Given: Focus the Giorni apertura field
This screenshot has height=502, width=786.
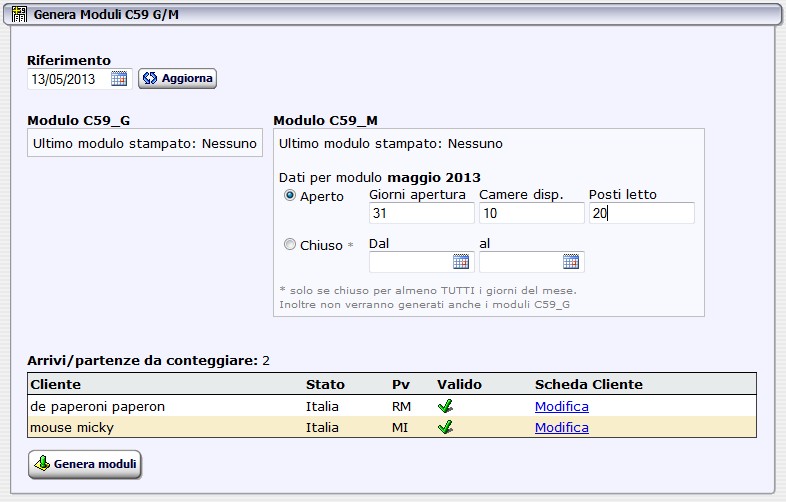Looking at the screenshot, I should (421, 213).
